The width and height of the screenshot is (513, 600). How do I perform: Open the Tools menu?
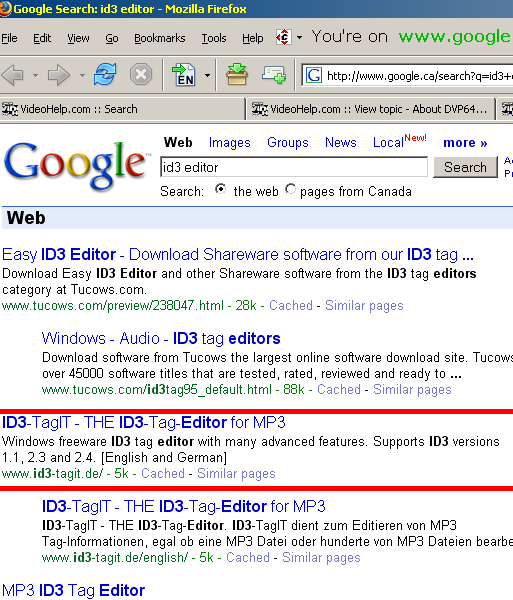pos(214,38)
